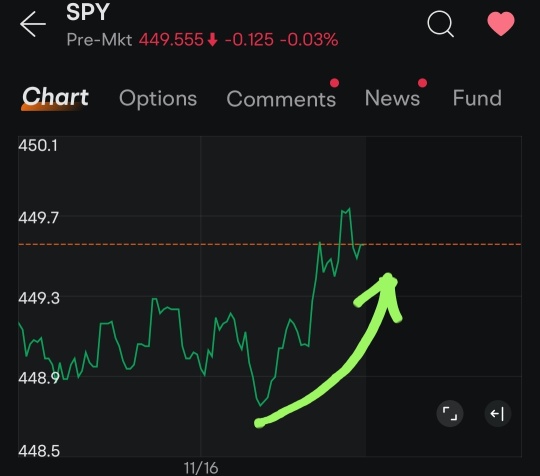540x476 pixels.
Task: Go to the News tab
Action: pos(392,98)
